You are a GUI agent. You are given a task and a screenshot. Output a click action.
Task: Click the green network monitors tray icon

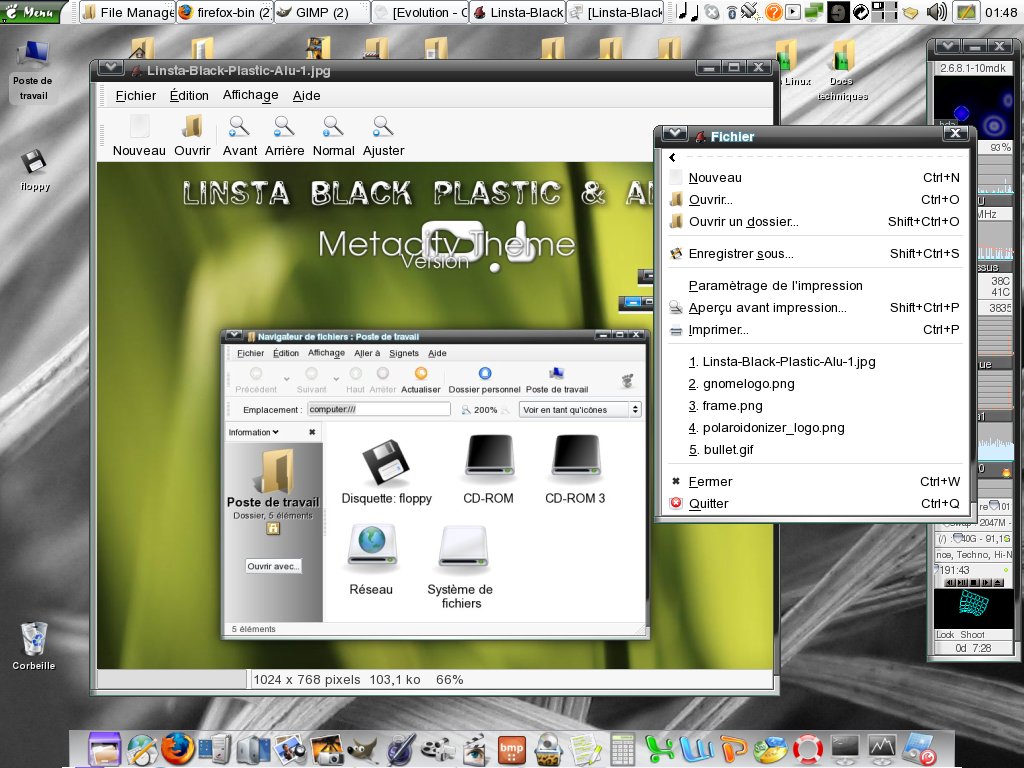click(x=813, y=12)
